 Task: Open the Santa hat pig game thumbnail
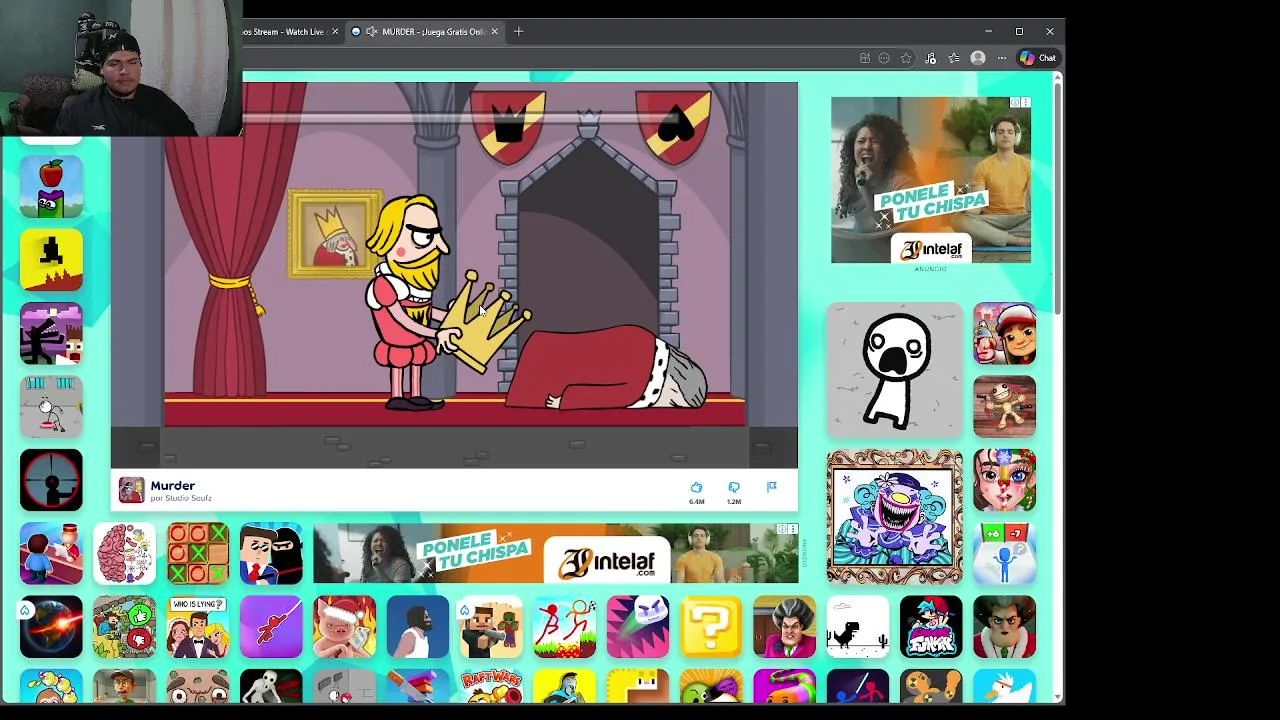click(344, 627)
